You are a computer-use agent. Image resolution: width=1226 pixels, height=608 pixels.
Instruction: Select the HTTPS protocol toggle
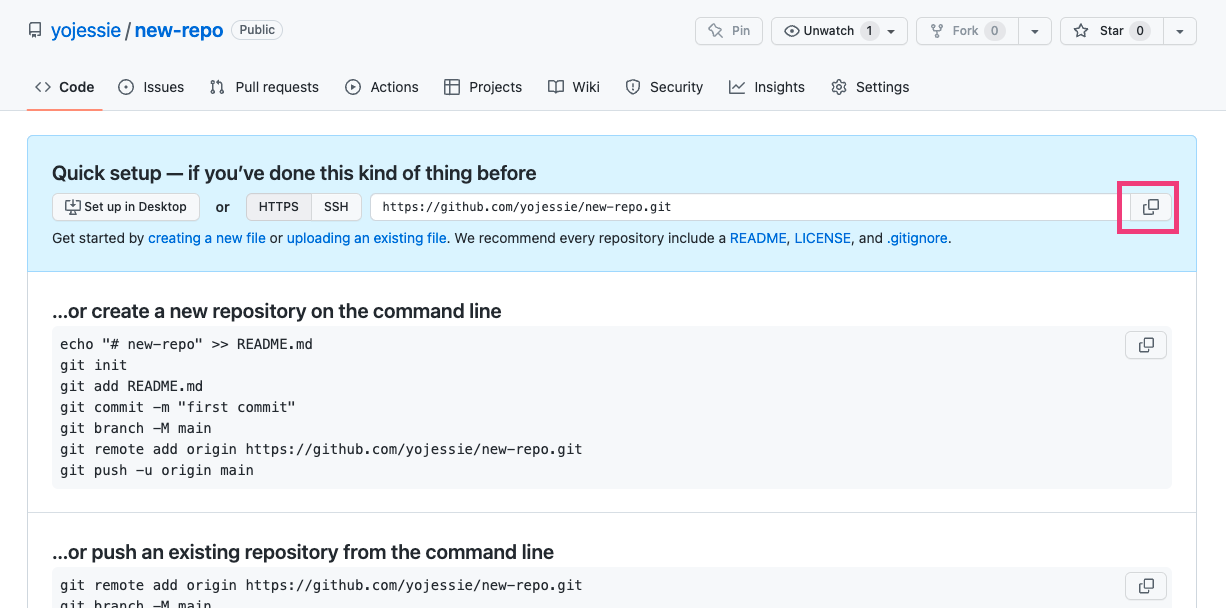(x=279, y=207)
